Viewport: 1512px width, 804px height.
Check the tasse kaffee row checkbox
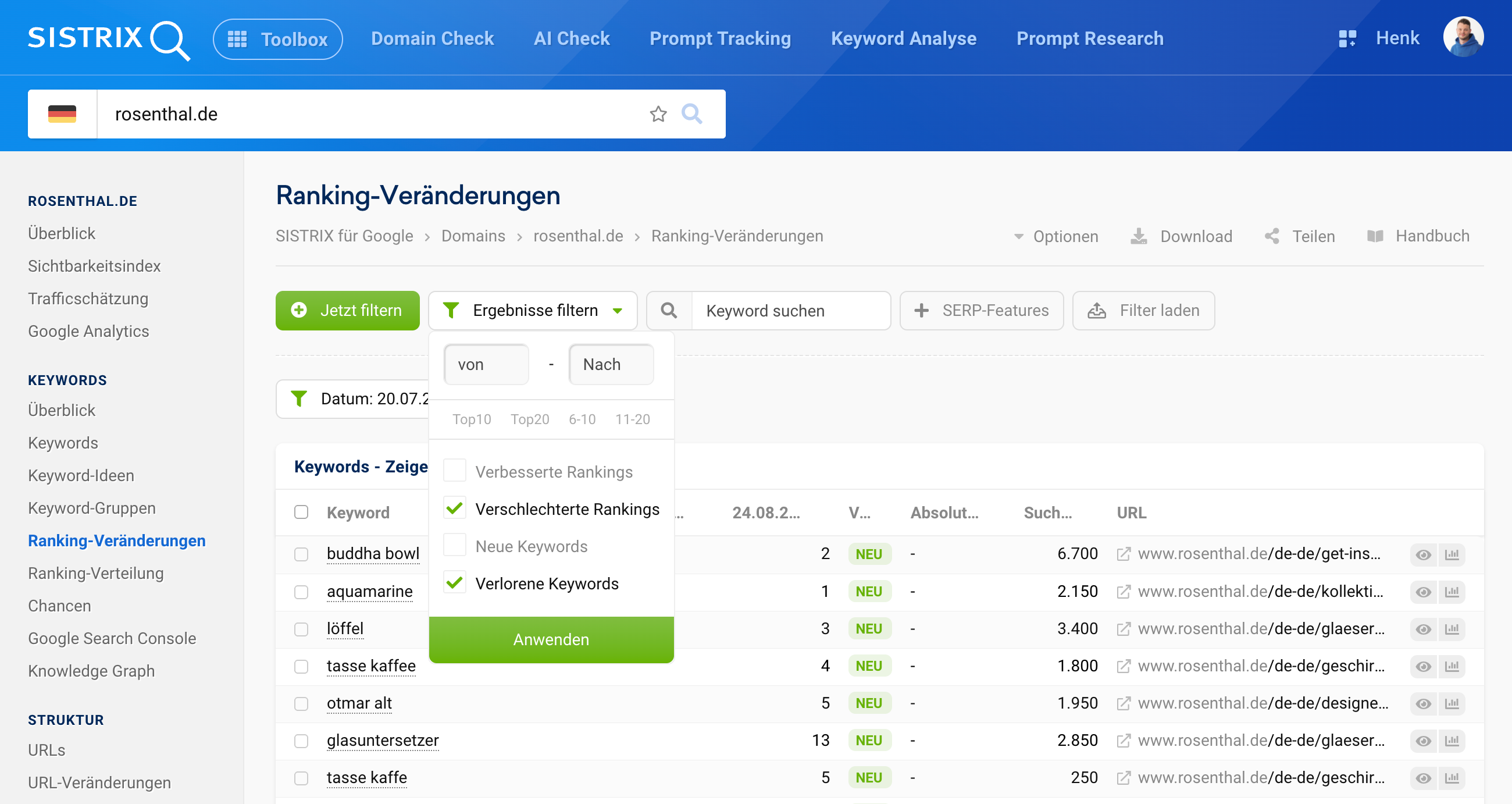click(x=301, y=666)
